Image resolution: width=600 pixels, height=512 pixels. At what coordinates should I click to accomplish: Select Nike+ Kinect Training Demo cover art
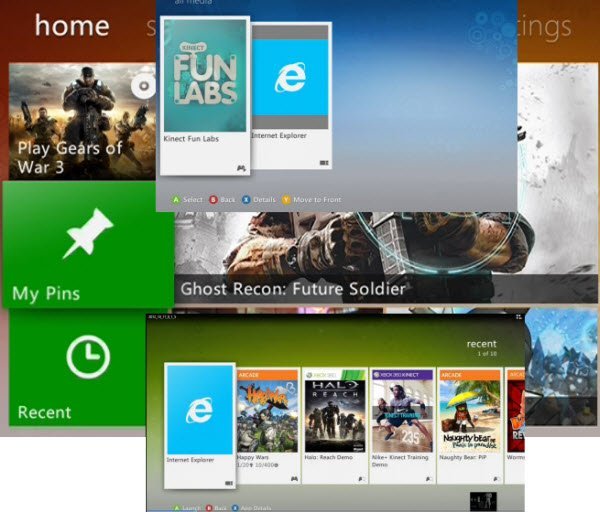(402, 416)
